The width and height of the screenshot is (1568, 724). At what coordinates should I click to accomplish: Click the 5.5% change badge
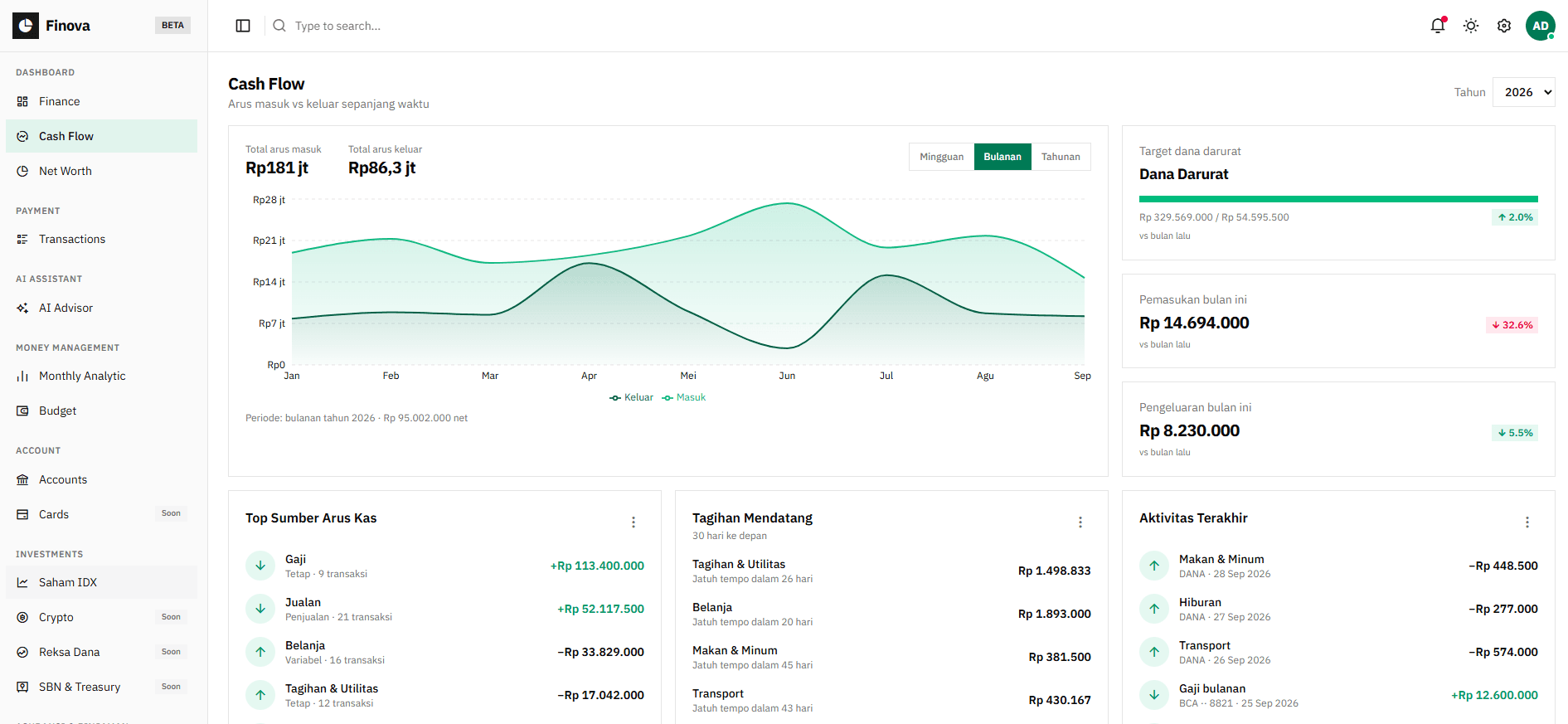pos(1516,433)
